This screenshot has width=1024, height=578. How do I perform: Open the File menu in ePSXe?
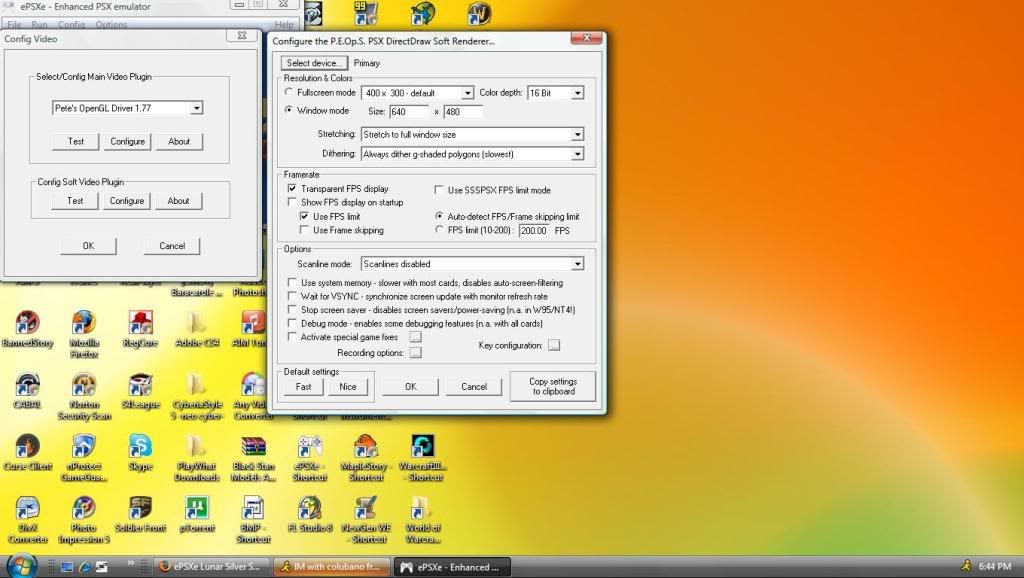point(14,25)
